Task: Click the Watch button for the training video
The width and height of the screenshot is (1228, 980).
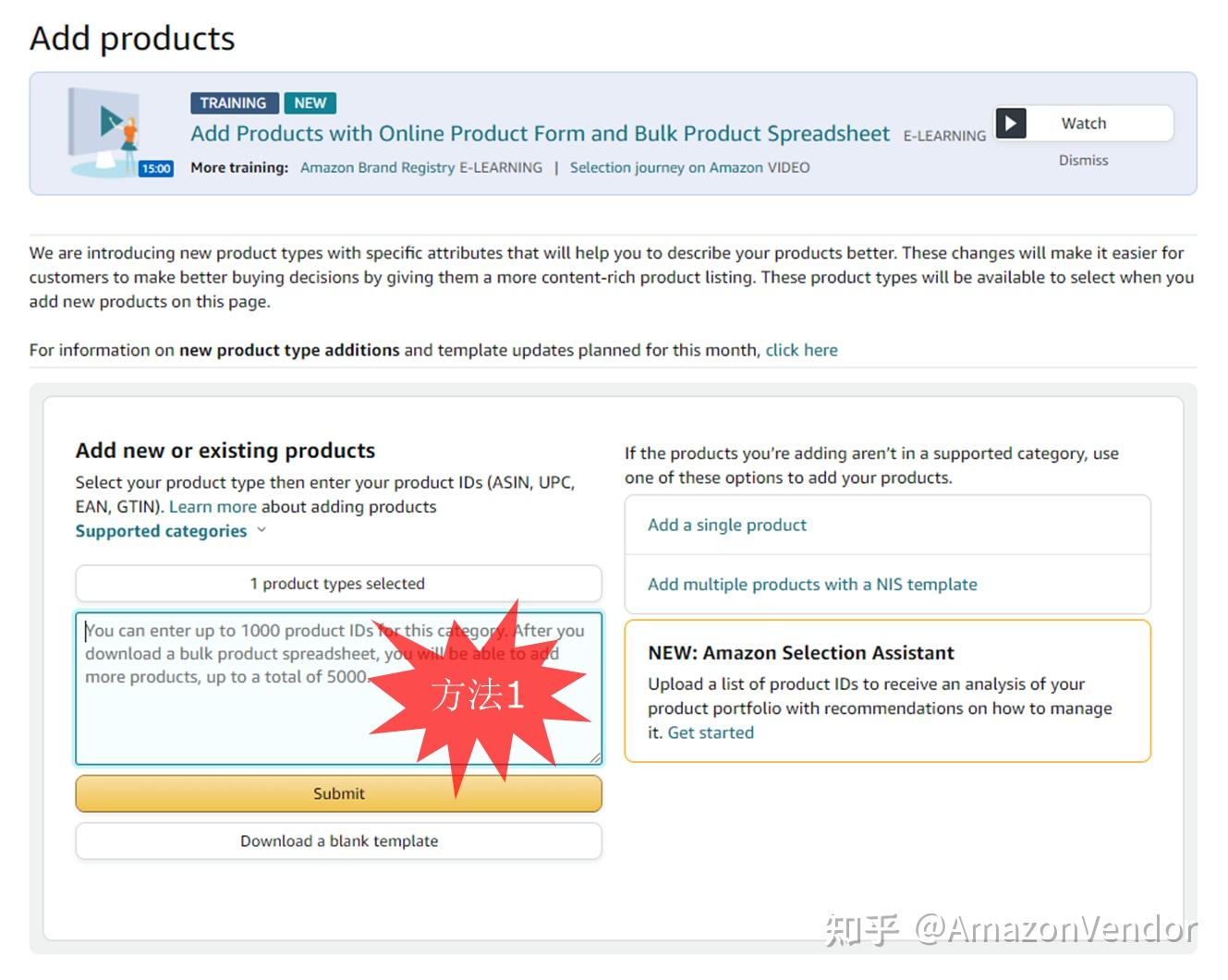Action: point(1082,123)
